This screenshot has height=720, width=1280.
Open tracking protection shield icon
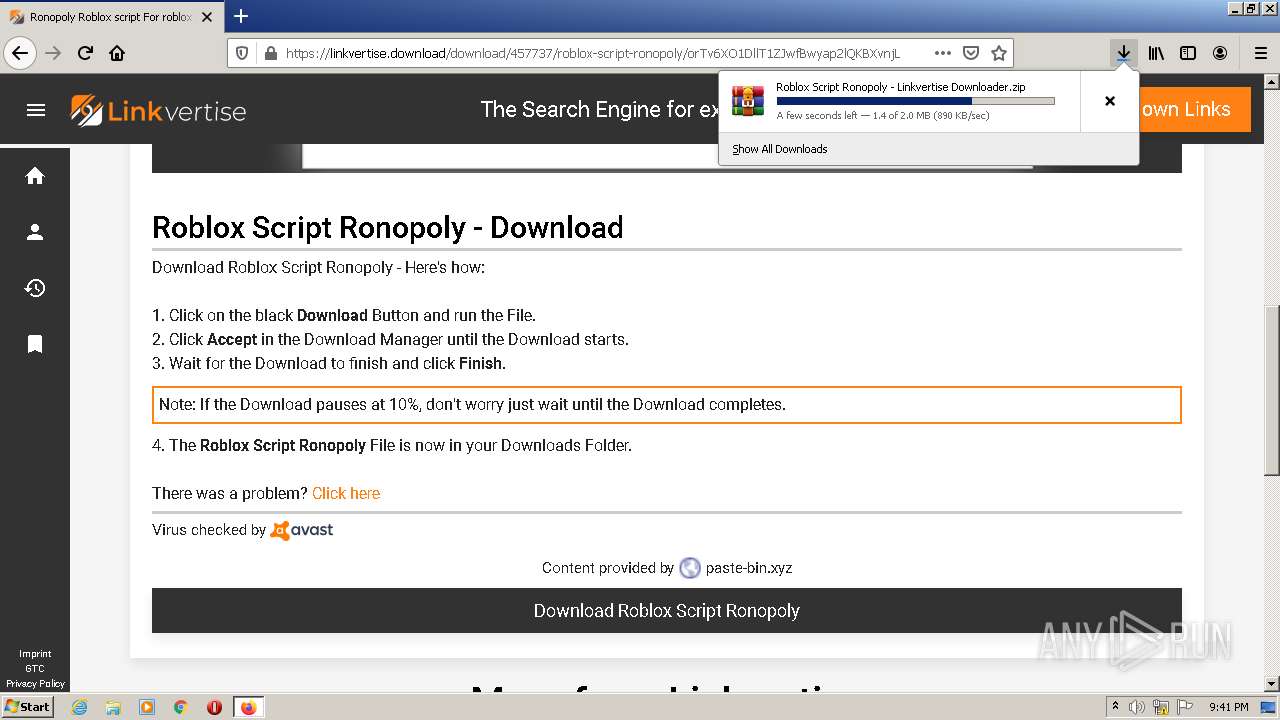(241, 53)
